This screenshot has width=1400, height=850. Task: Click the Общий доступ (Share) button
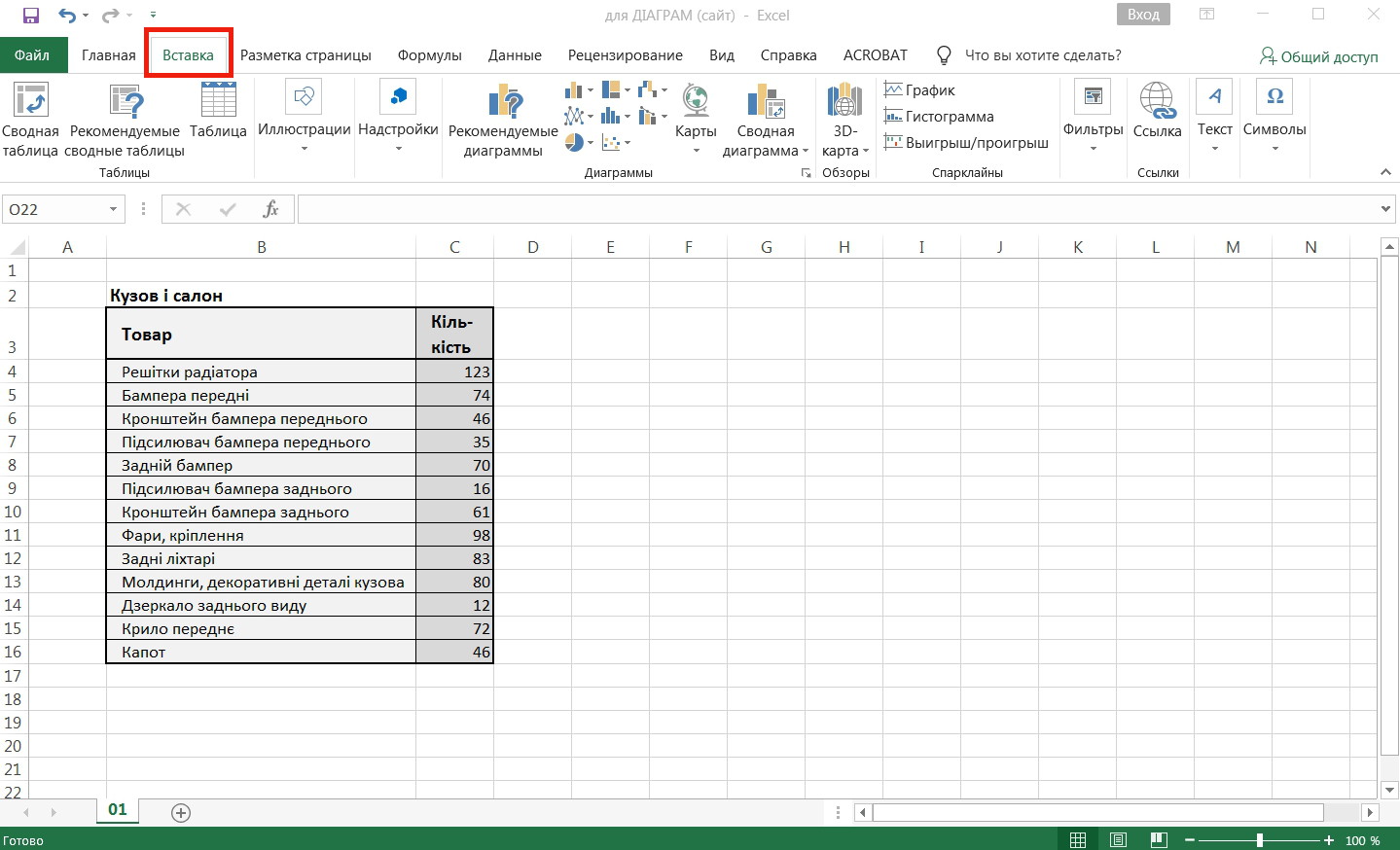point(1318,56)
